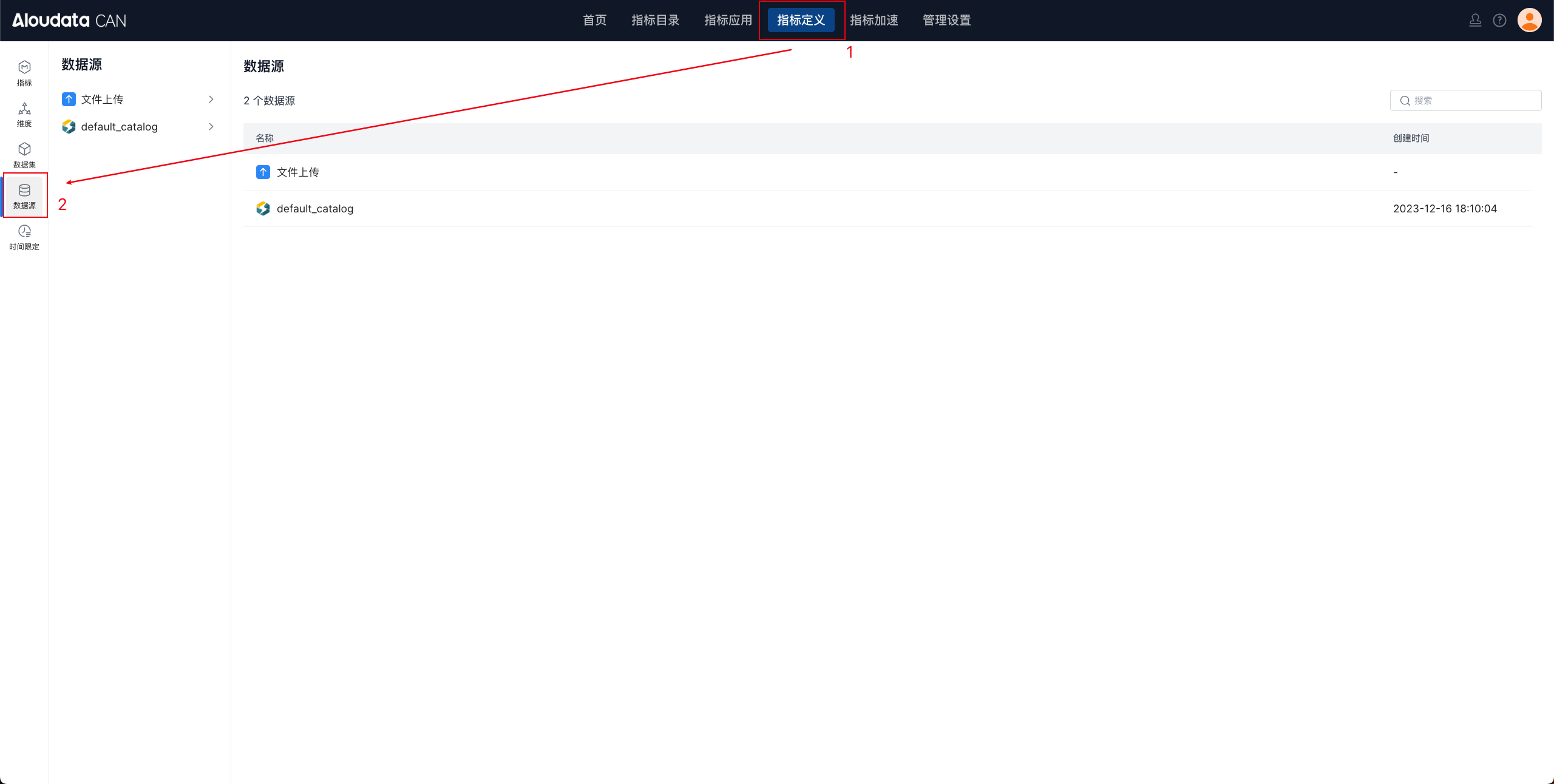Image resolution: width=1554 pixels, height=784 pixels.
Task: Click the default_catalog icon in table row
Action: 263,209
